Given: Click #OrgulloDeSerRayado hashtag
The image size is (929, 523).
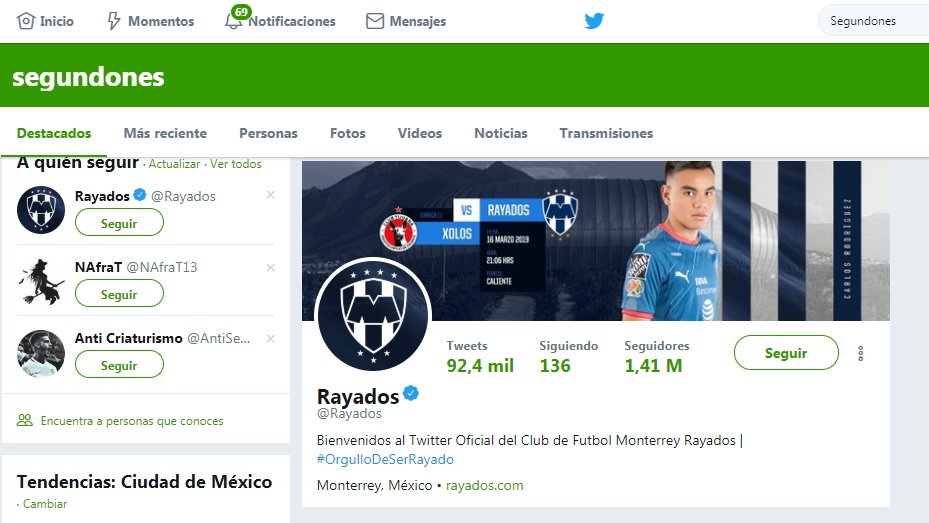Looking at the screenshot, I should 385,459.
